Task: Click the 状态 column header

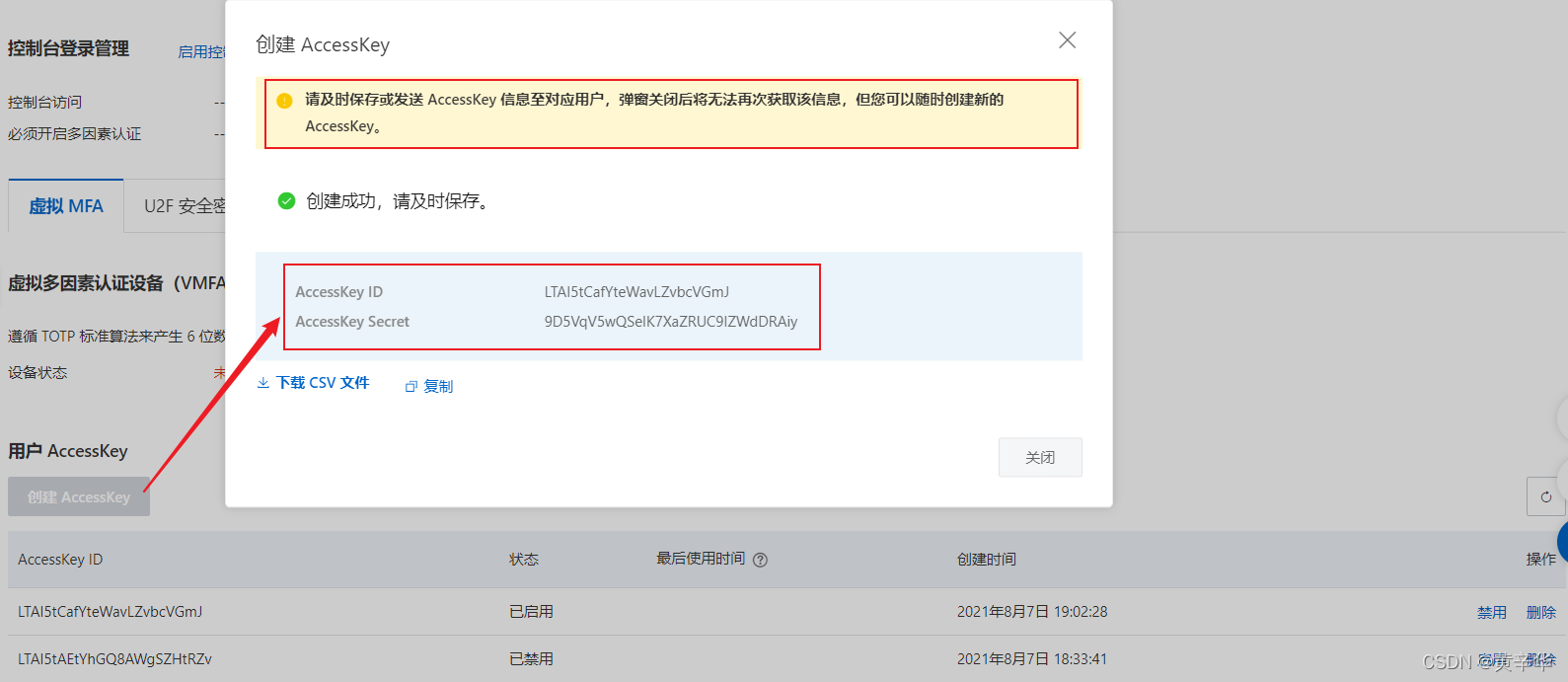Action: (x=524, y=560)
